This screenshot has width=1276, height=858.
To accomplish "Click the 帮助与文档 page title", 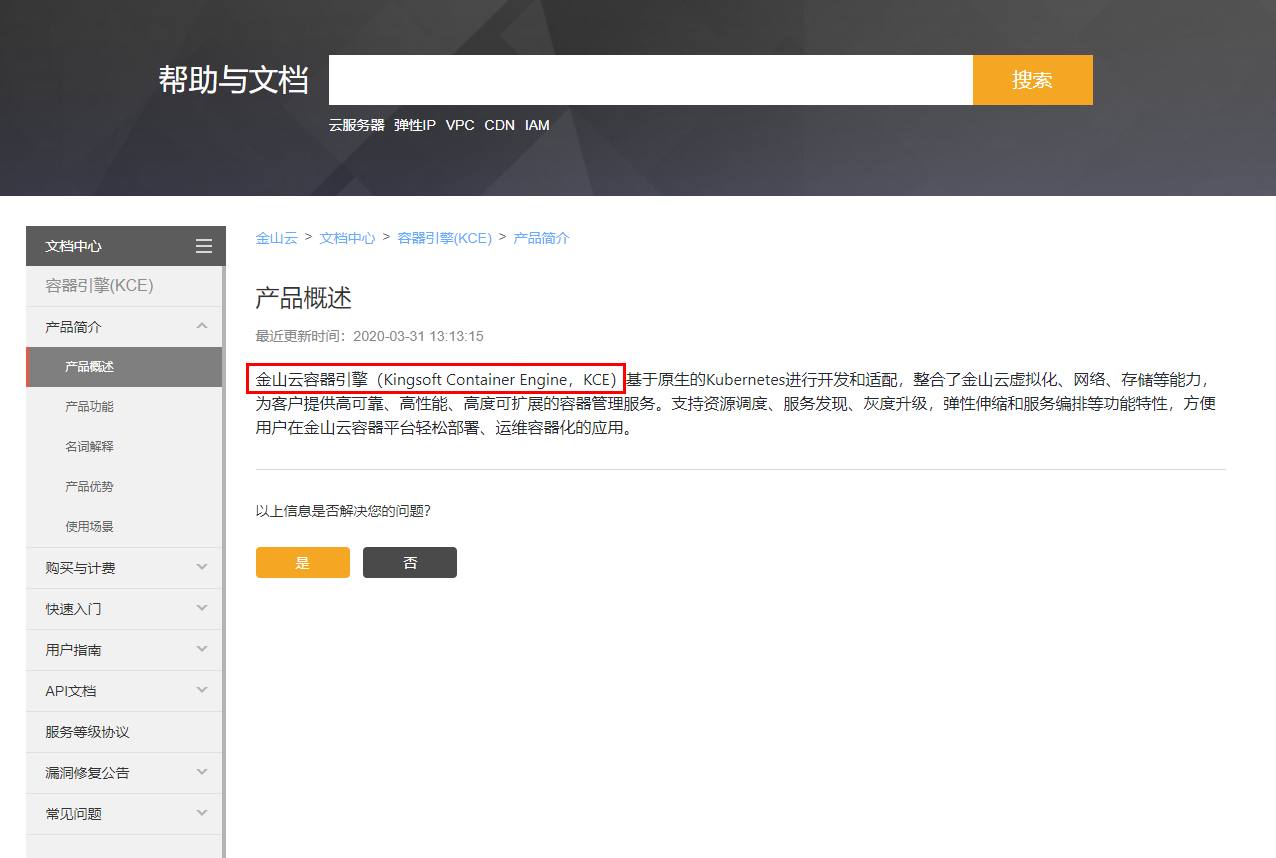I will (233, 80).
